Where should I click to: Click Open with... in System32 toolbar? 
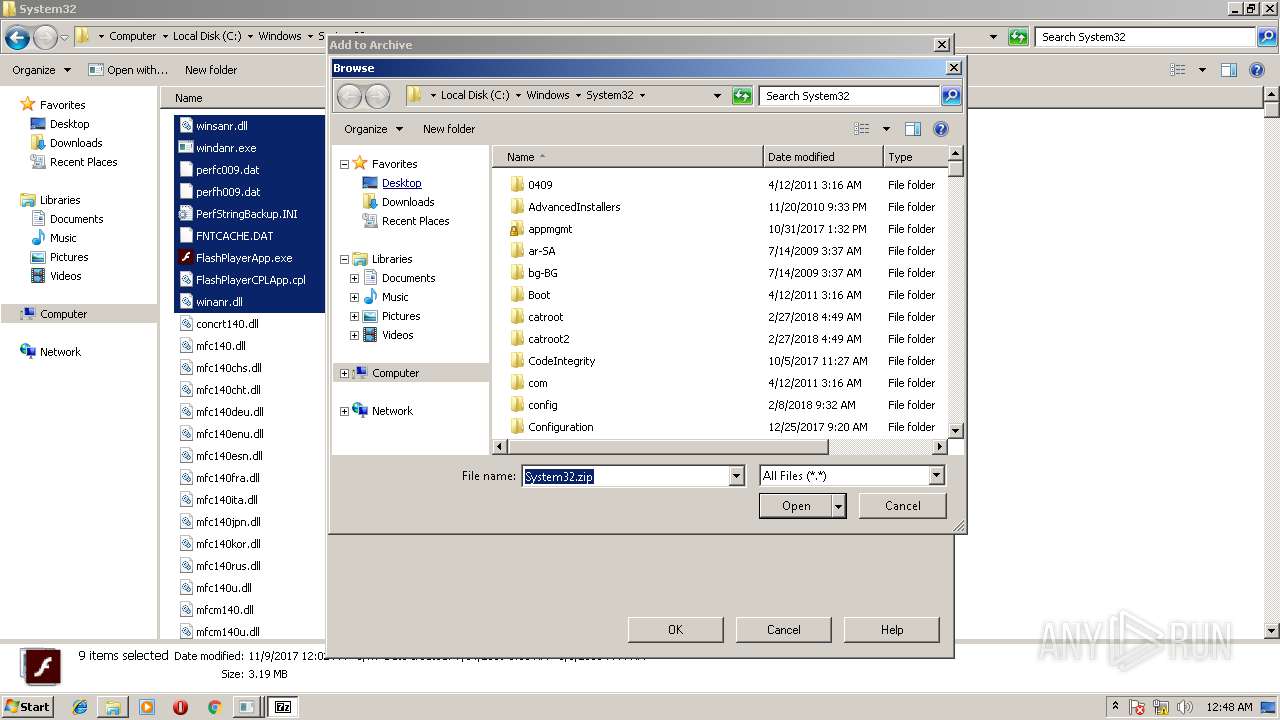[128, 70]
